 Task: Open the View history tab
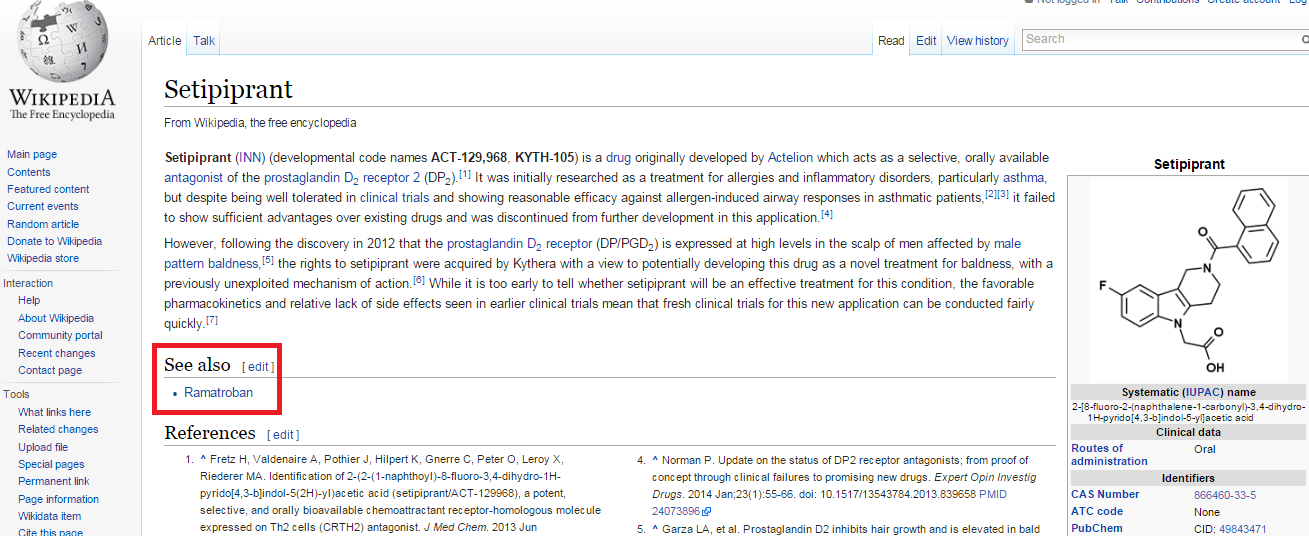coord(977,41)
